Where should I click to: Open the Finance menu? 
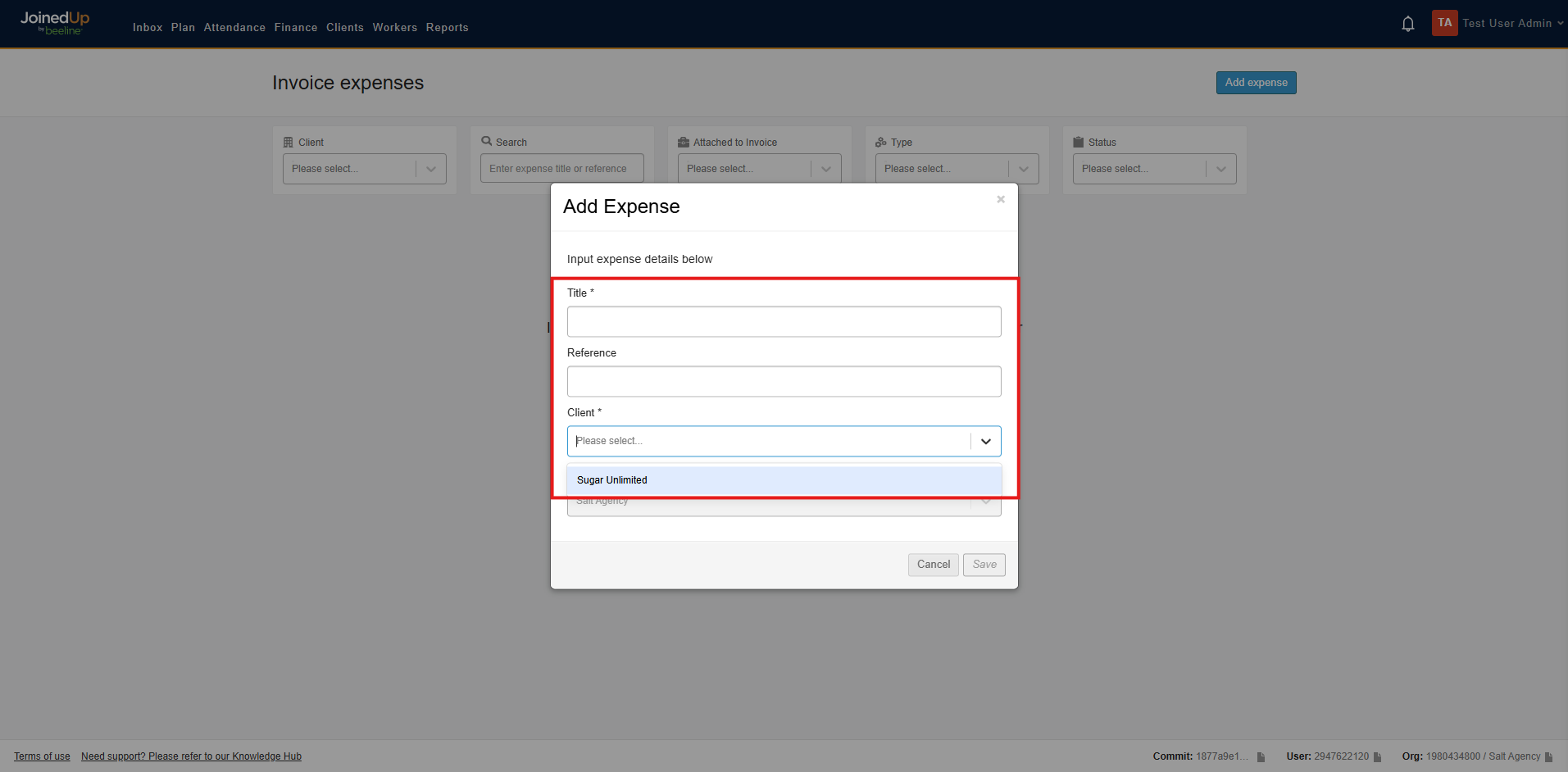pos(295,27)
